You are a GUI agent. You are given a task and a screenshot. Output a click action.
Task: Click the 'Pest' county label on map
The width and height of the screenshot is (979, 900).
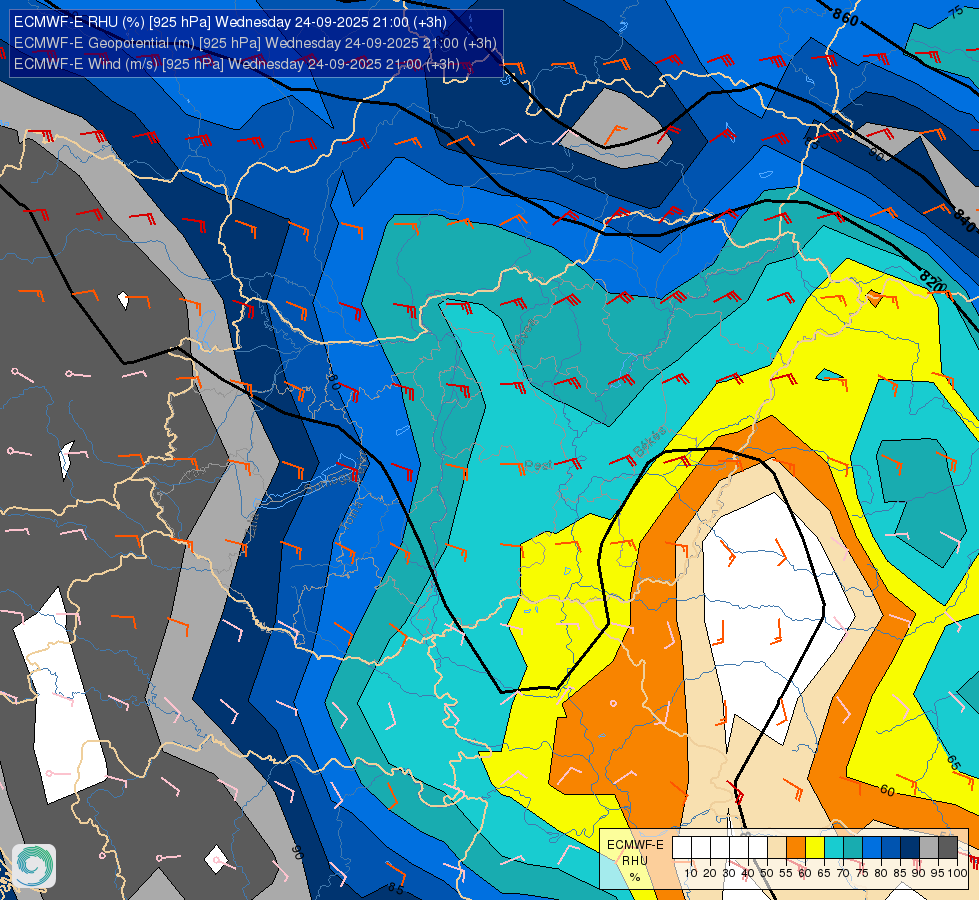(538, 465)
